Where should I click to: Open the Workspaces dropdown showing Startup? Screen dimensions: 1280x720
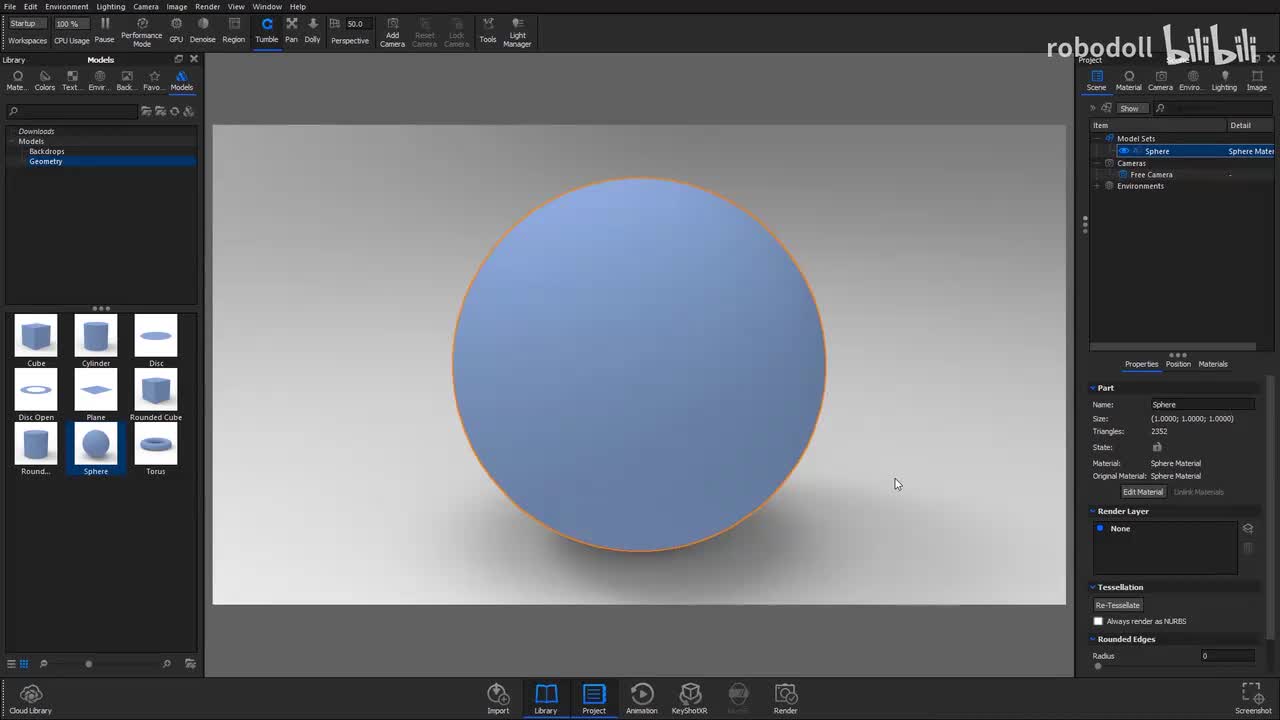27,24
